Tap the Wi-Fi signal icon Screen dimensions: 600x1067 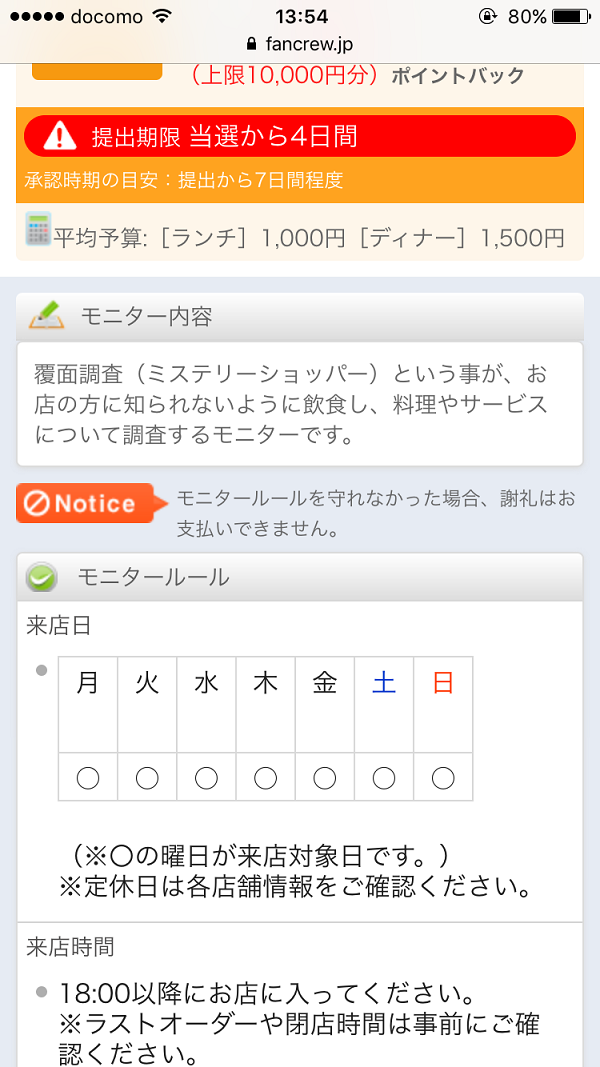[162, 16]
